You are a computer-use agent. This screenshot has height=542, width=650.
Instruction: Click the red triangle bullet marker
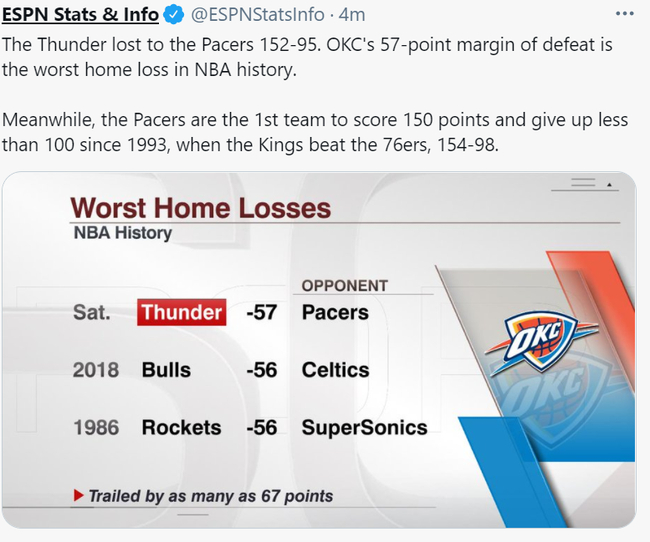coord(79,495)
